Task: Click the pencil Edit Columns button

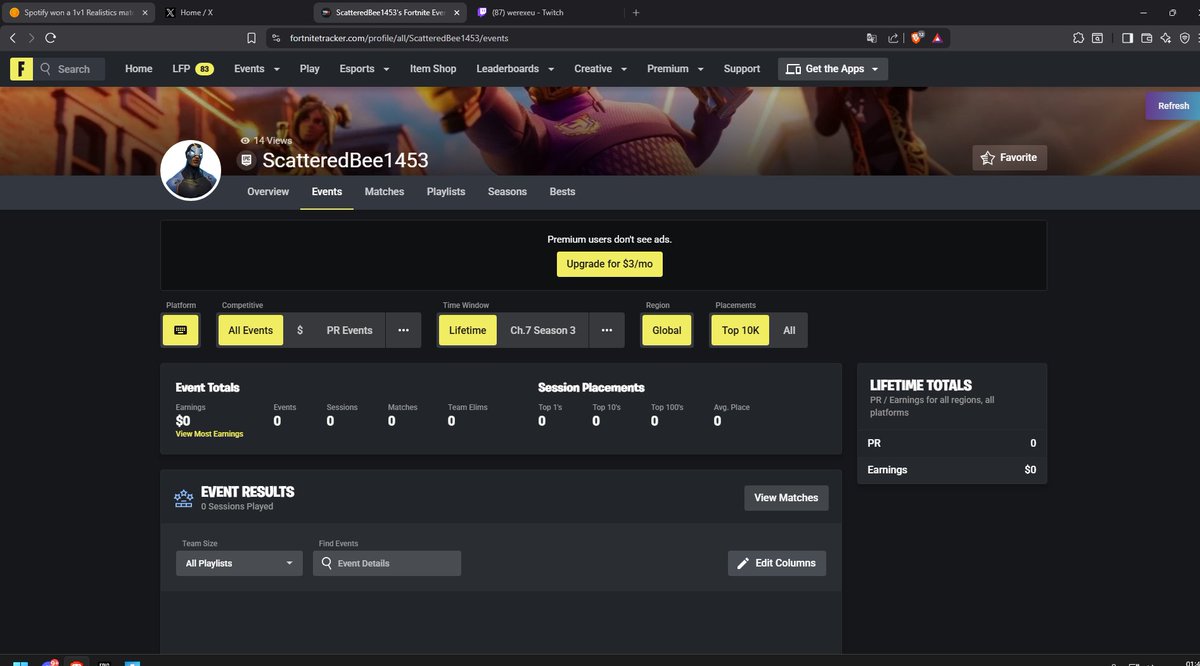Action: [x=777, y=563]
